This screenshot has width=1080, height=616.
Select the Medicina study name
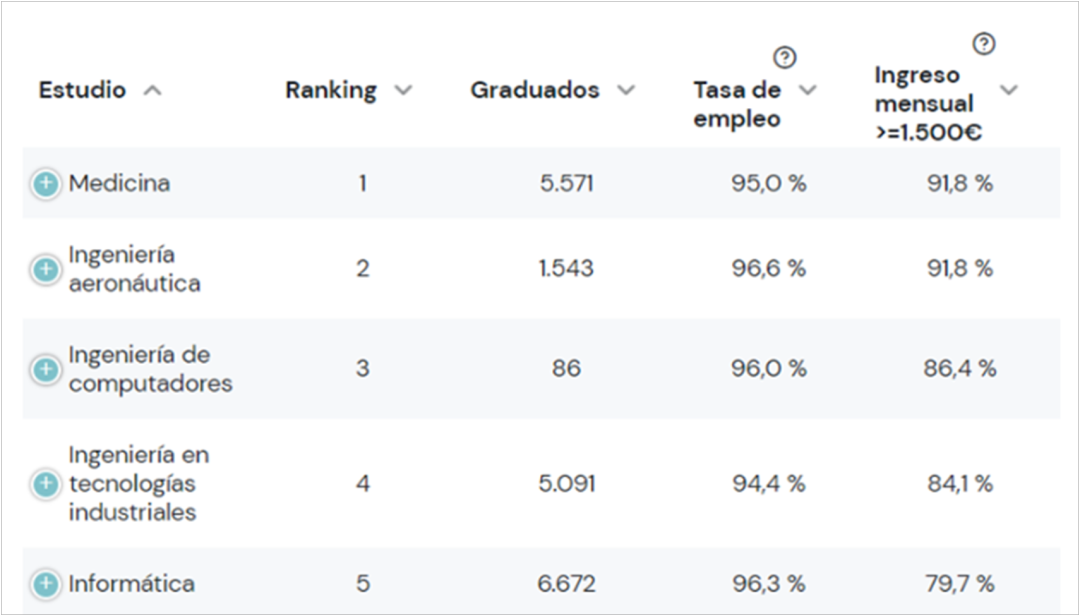point(119,184)
